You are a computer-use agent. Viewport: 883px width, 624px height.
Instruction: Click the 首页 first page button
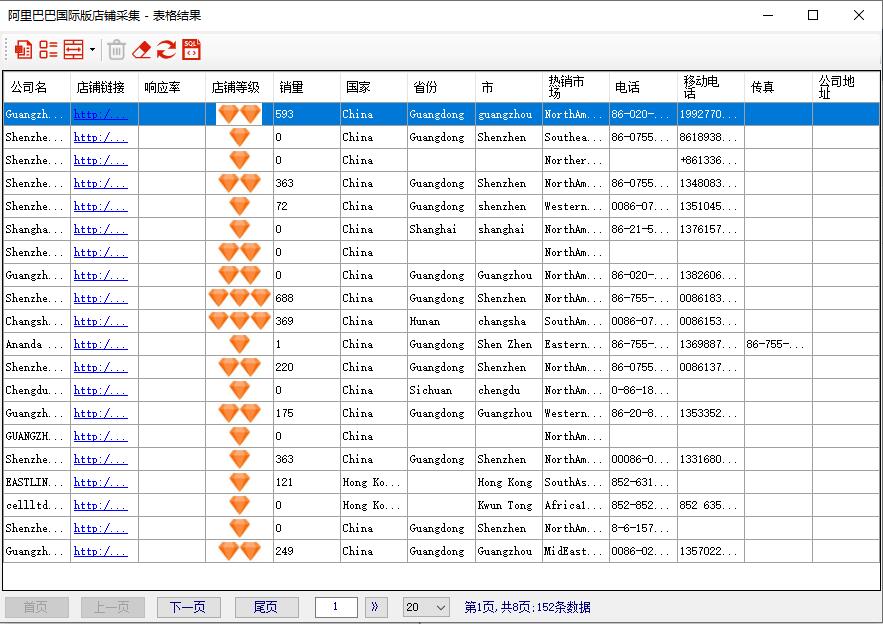point(37,607)
